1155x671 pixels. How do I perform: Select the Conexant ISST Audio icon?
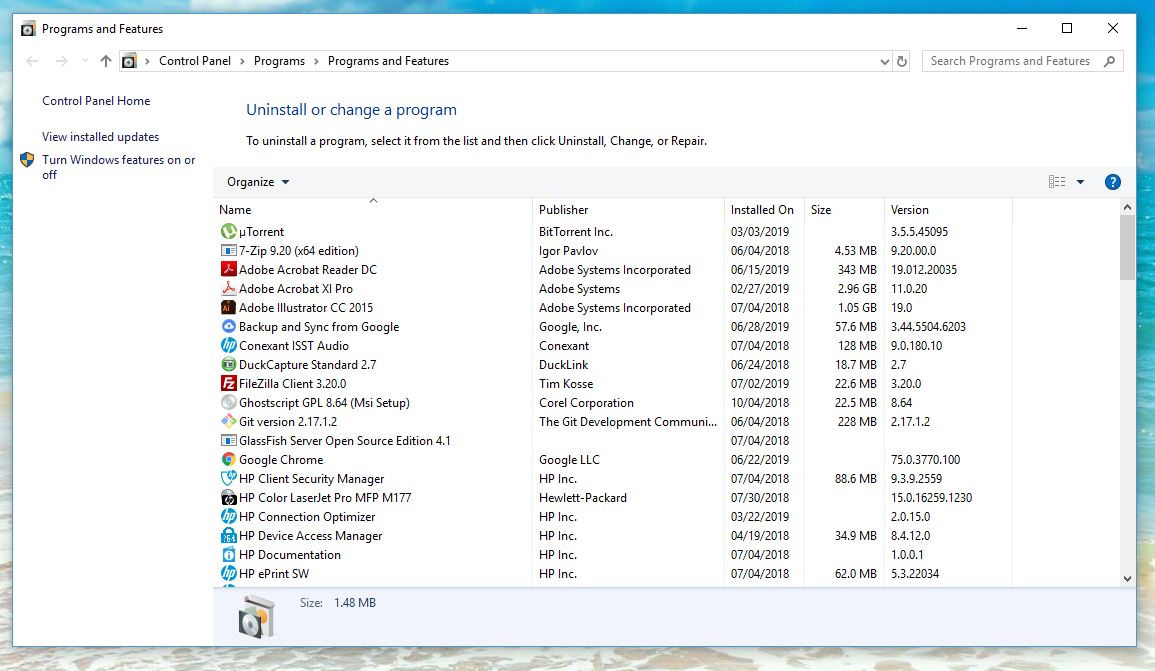(x=228, y=345)
